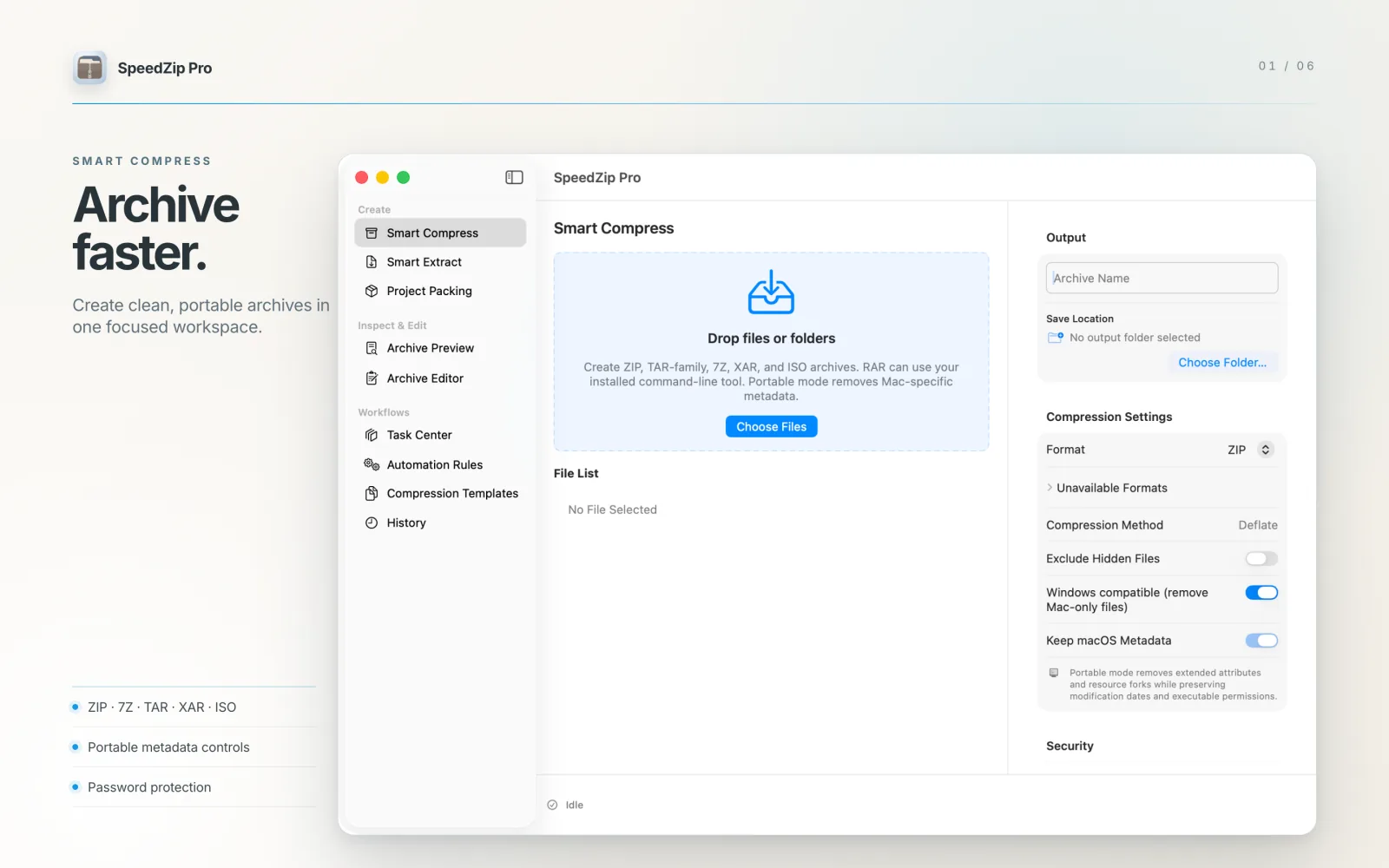Click the save location folder icon

click(1056, 338)
